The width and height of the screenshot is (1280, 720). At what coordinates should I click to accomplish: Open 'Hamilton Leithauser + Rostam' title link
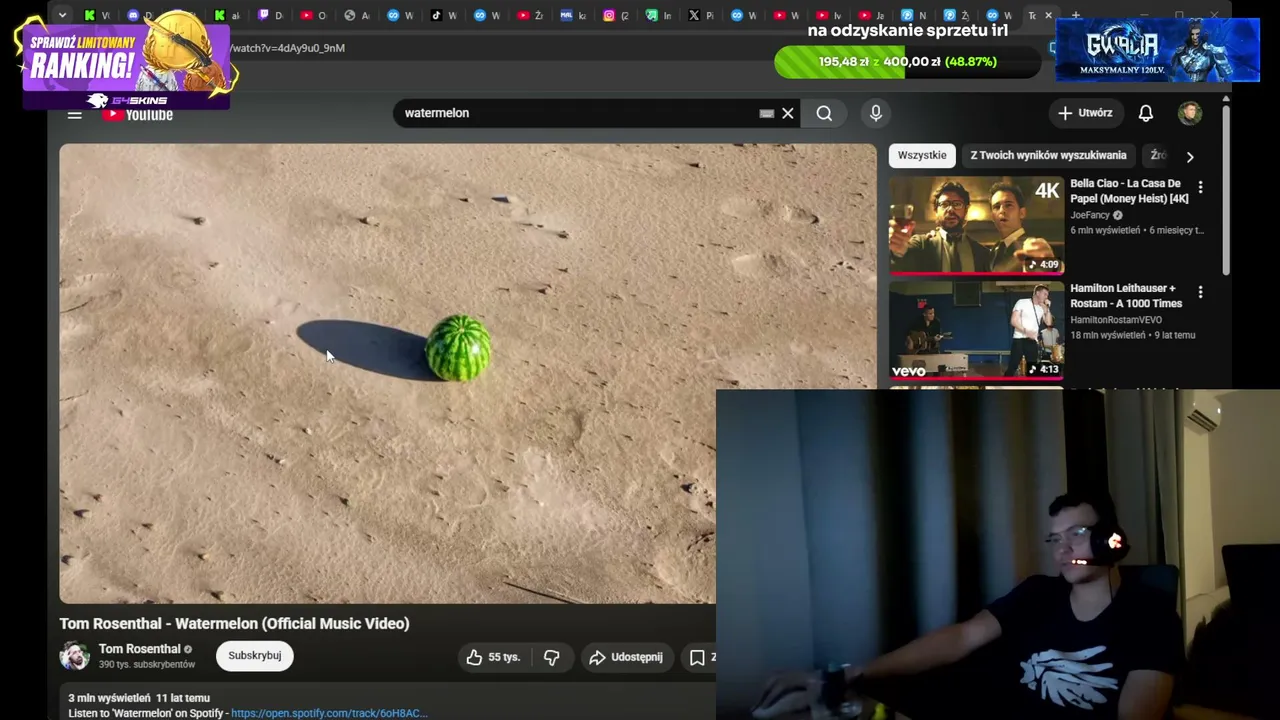point(1126,296)
